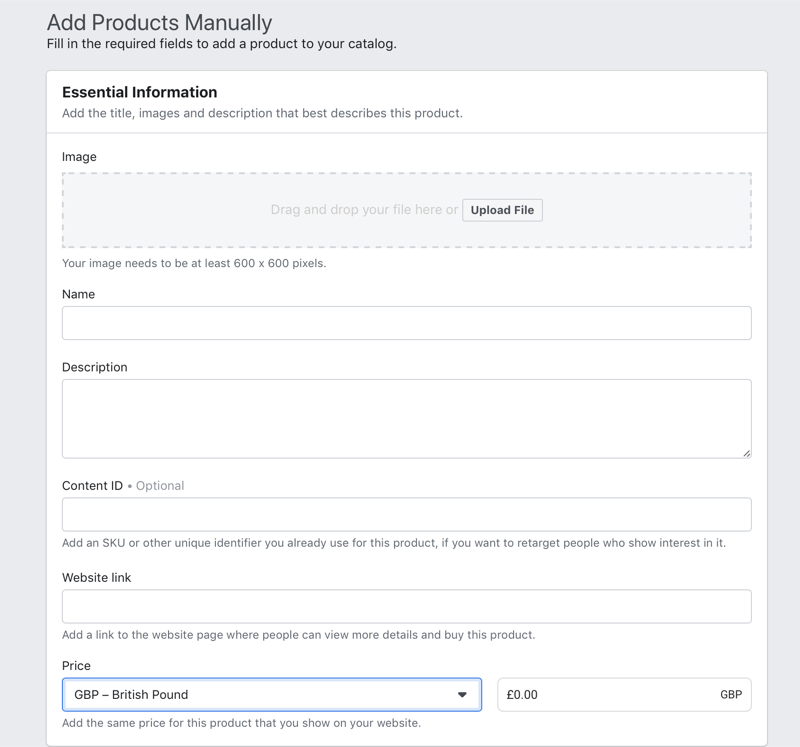The image size is (800, 747).
Task: Click the Website link label
Action: [x=96, y=578]
